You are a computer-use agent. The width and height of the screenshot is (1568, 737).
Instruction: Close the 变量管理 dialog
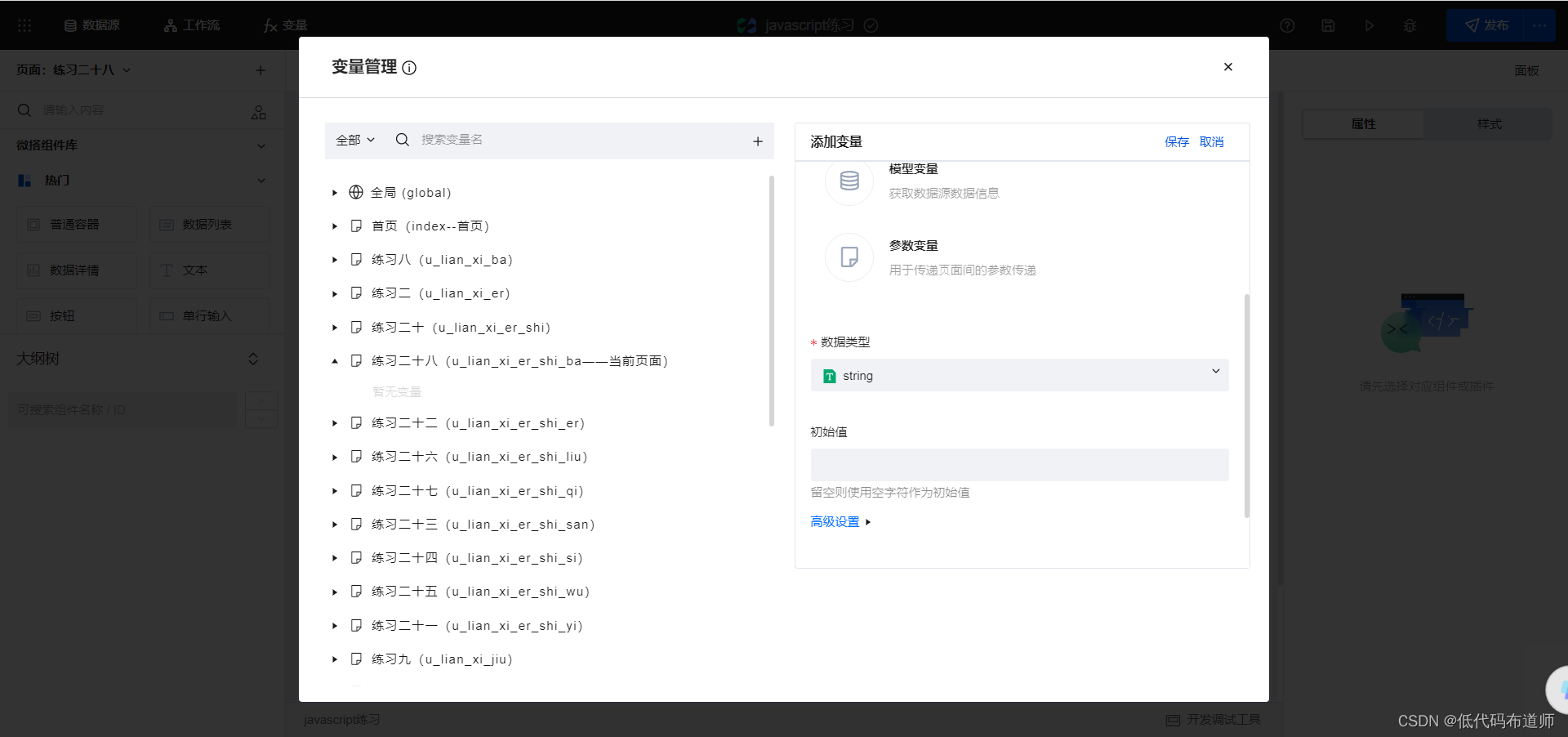[x=1227, y=67]
